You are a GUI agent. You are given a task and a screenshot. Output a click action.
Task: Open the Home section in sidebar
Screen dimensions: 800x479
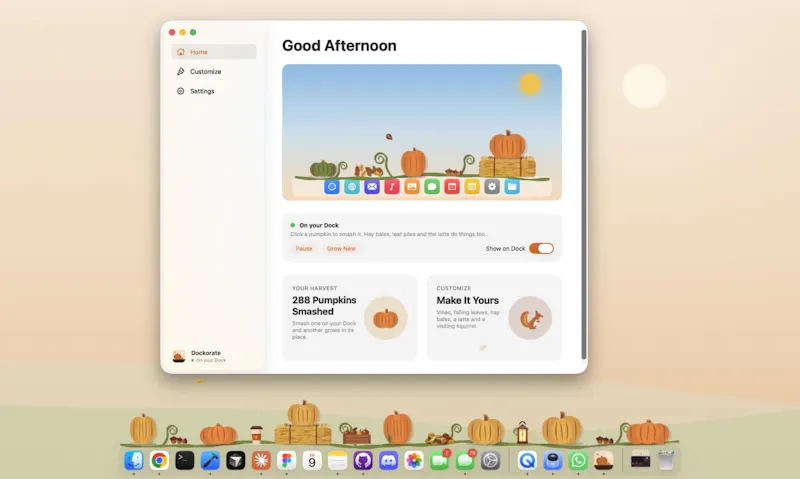point(214,52)
